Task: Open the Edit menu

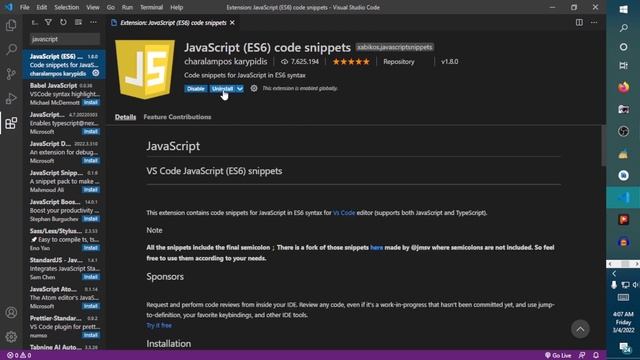Action: click(x=42, y=7)
